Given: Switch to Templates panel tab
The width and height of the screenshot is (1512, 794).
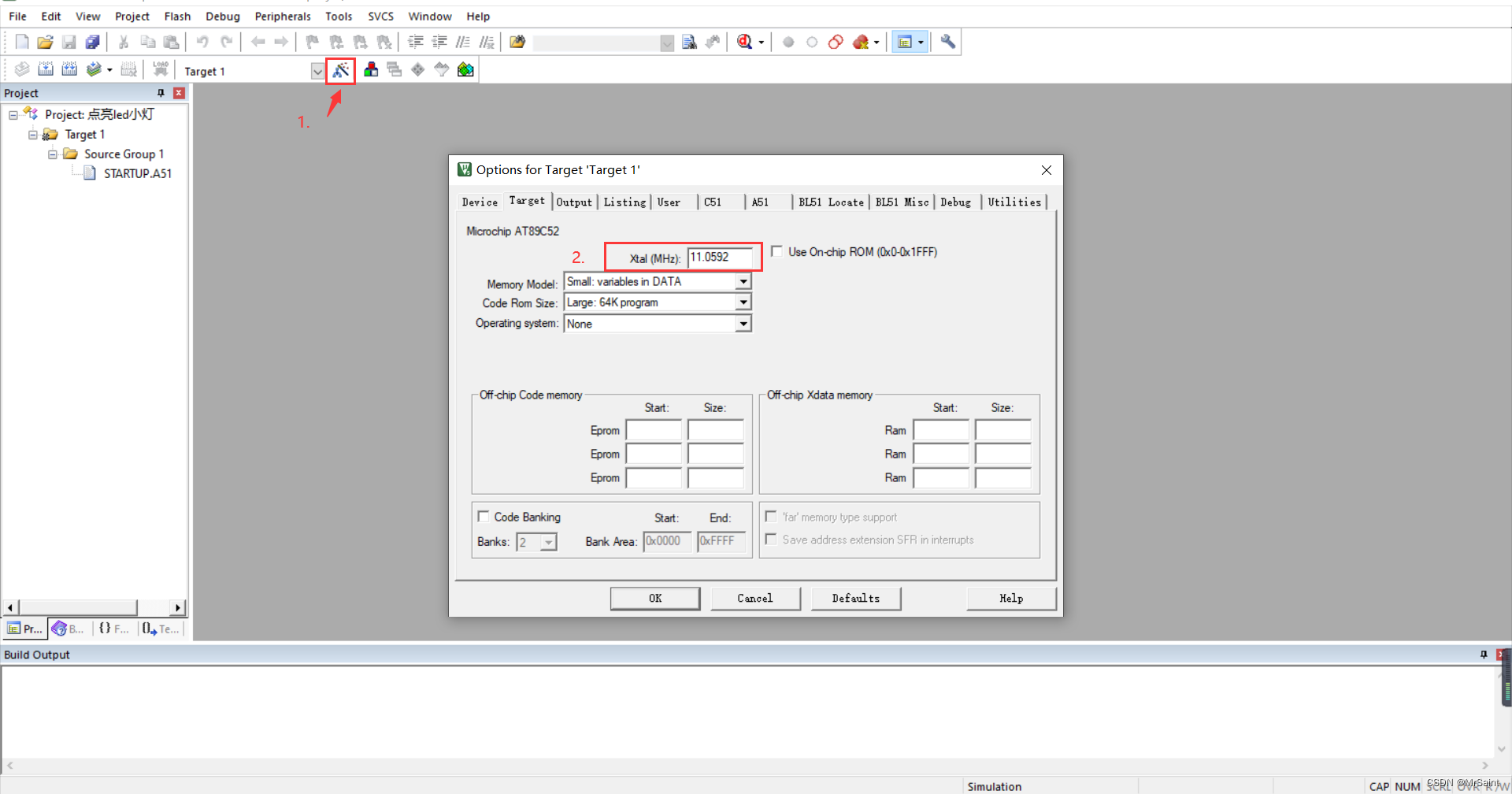Looking at the screenshot, I should (x=161, y=629).
